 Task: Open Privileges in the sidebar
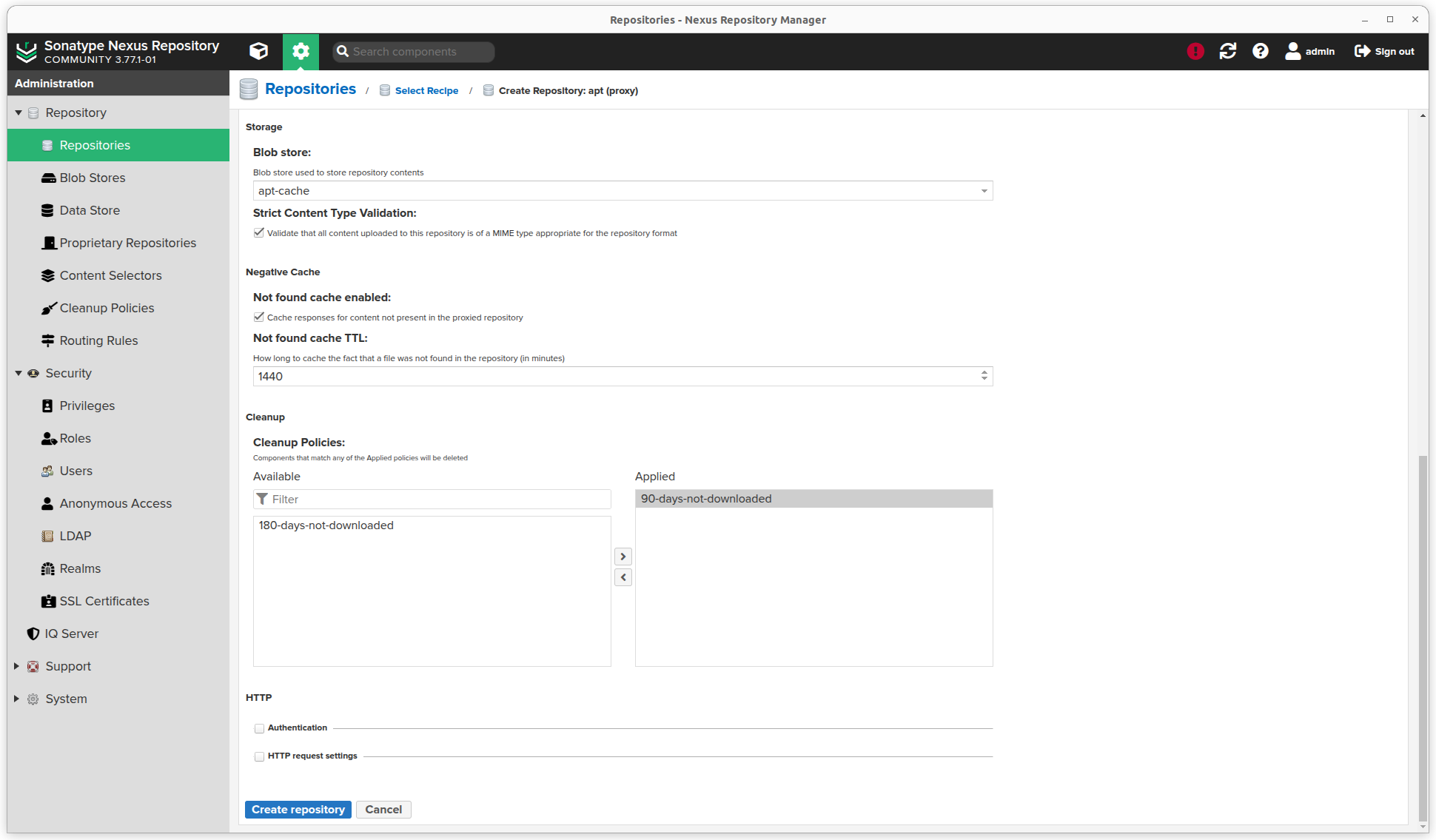[x=118, y=406]
